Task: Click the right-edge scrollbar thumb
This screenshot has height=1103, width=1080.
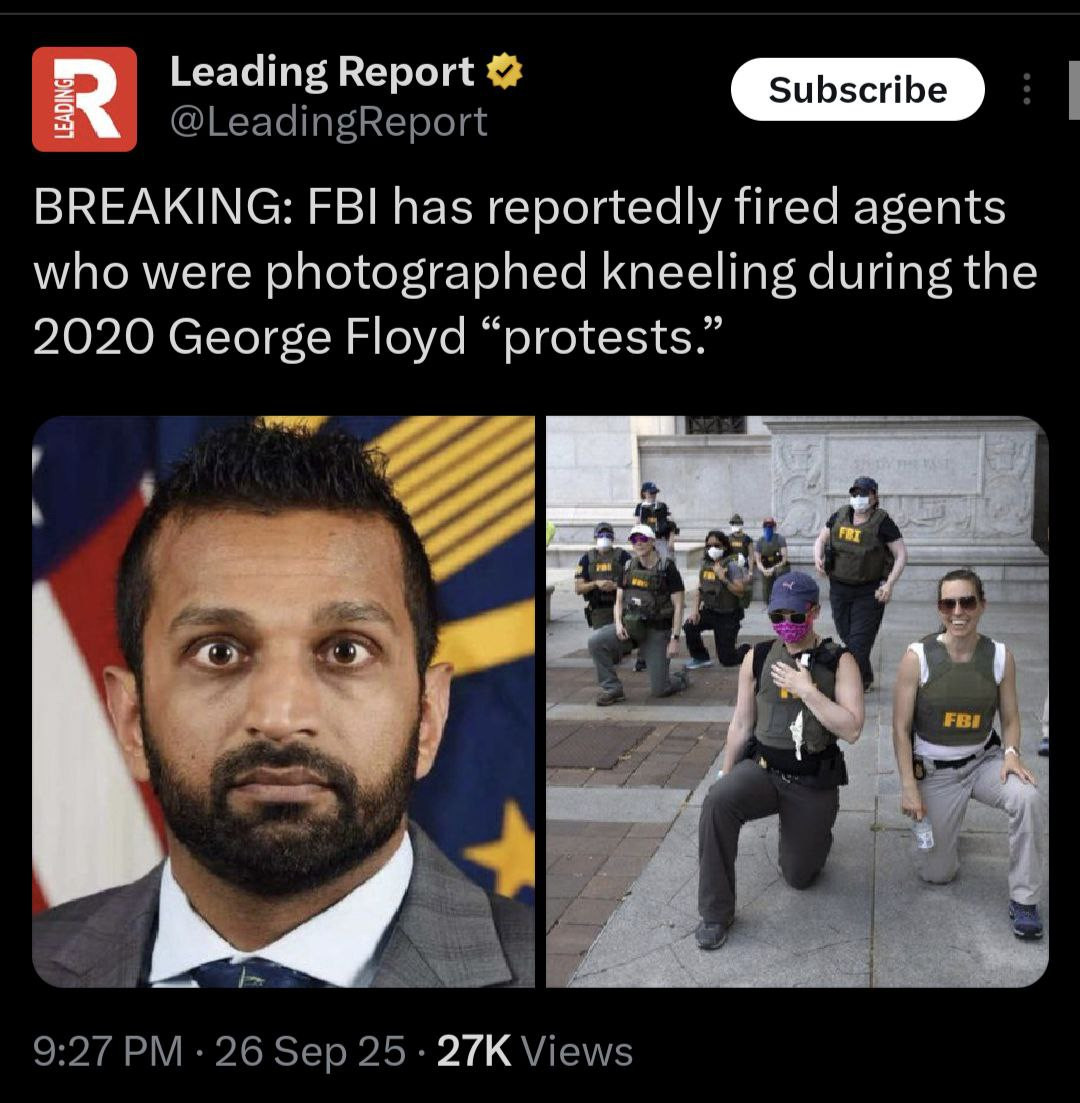Action: click(x=1074, y=90)
